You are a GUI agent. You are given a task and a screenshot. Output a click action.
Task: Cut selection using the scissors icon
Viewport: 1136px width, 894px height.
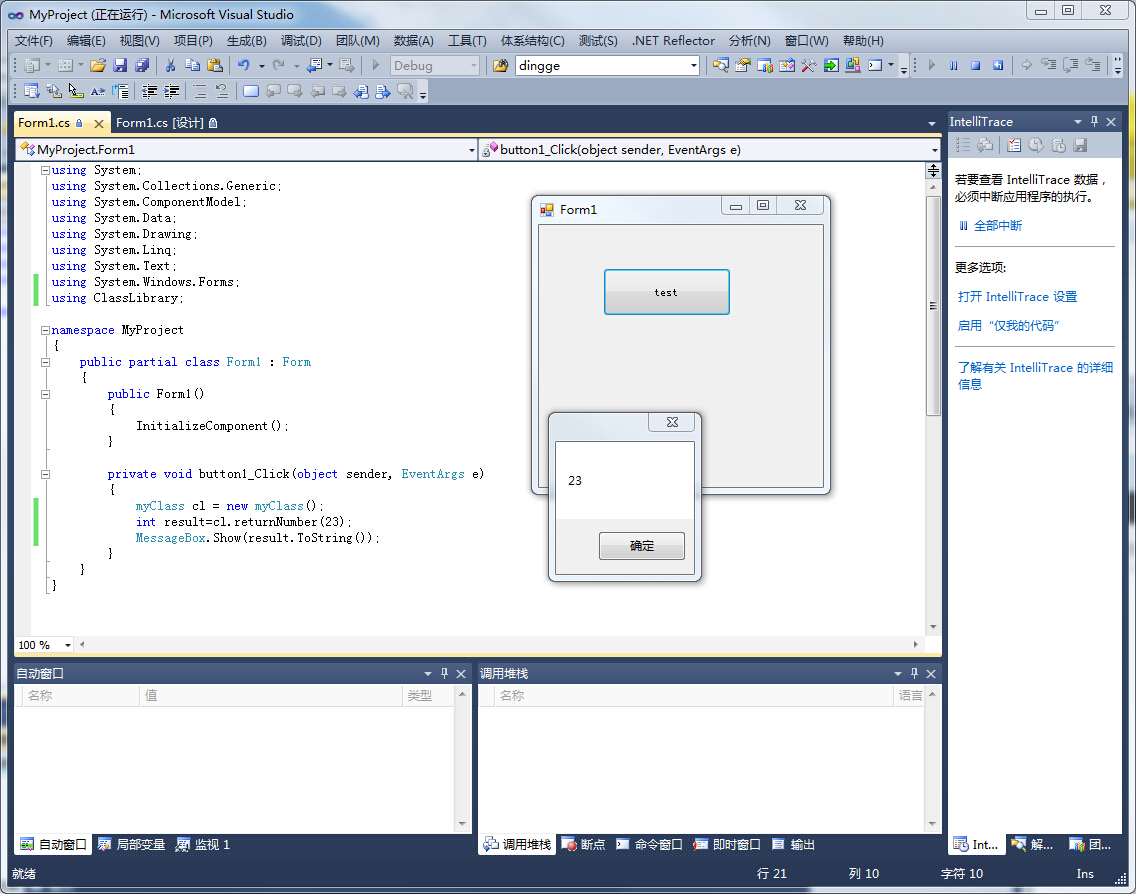(x=170, y=65)
